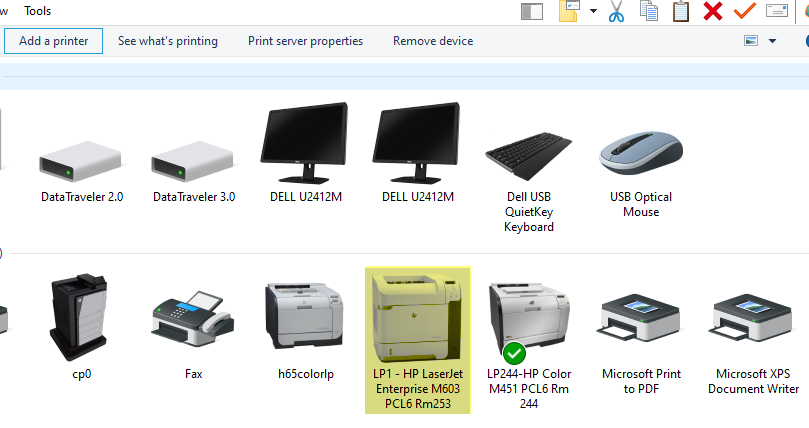
Task: Select Microsoft Print to PDF printer
Action: [641, 343]
